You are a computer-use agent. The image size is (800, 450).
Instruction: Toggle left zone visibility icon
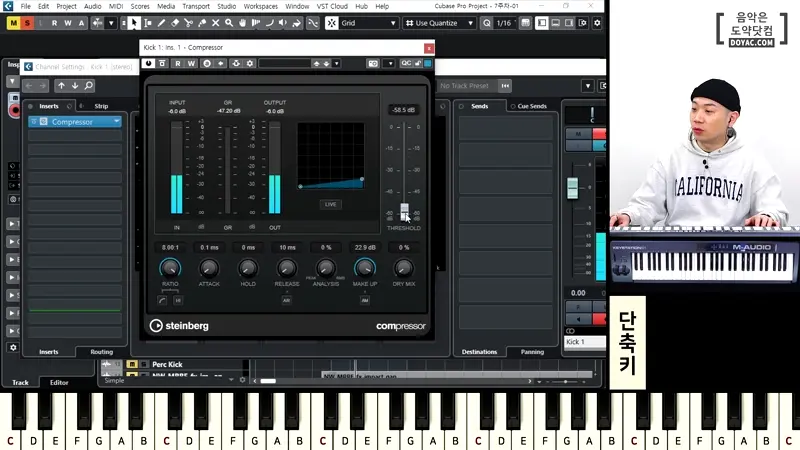point(542,23)
